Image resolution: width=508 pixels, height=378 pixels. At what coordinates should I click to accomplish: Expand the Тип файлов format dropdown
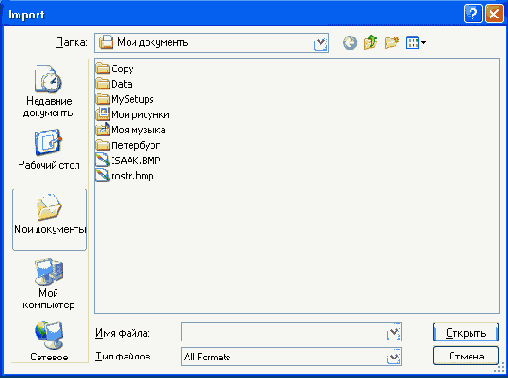(x=394, y=357)
